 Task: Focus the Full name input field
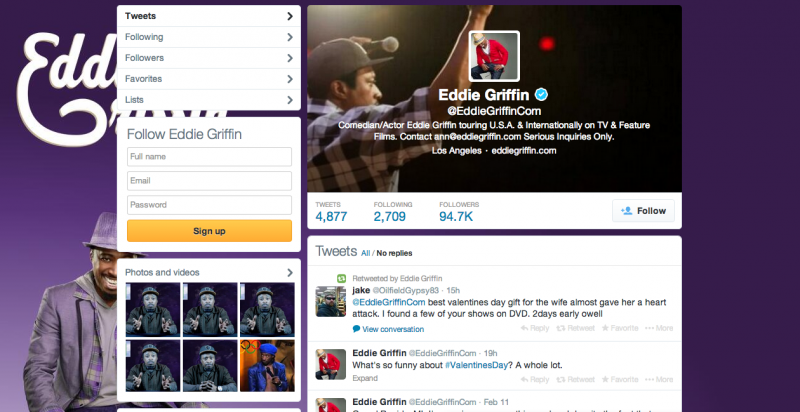209,157
